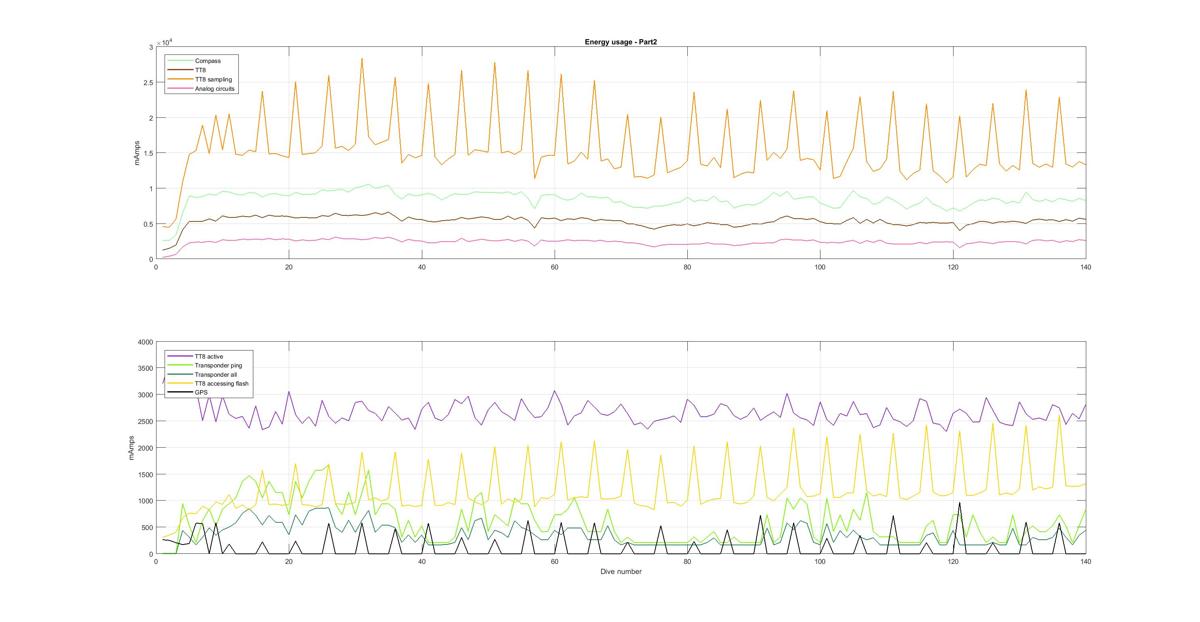
Task: Select the 'Compass' legend entry
Action: coord(208,61)
